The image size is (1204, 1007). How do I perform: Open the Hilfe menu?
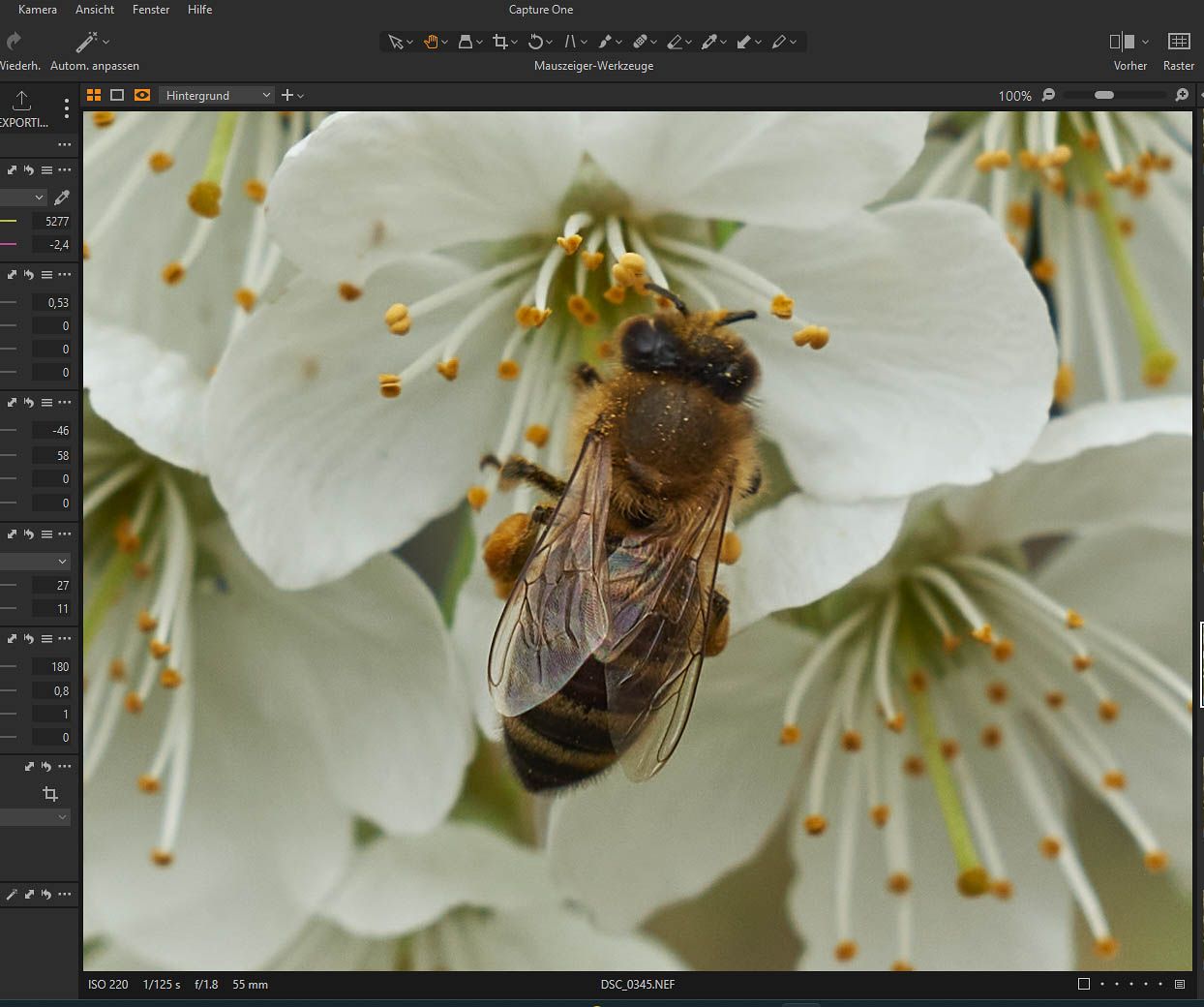[199, 10]
